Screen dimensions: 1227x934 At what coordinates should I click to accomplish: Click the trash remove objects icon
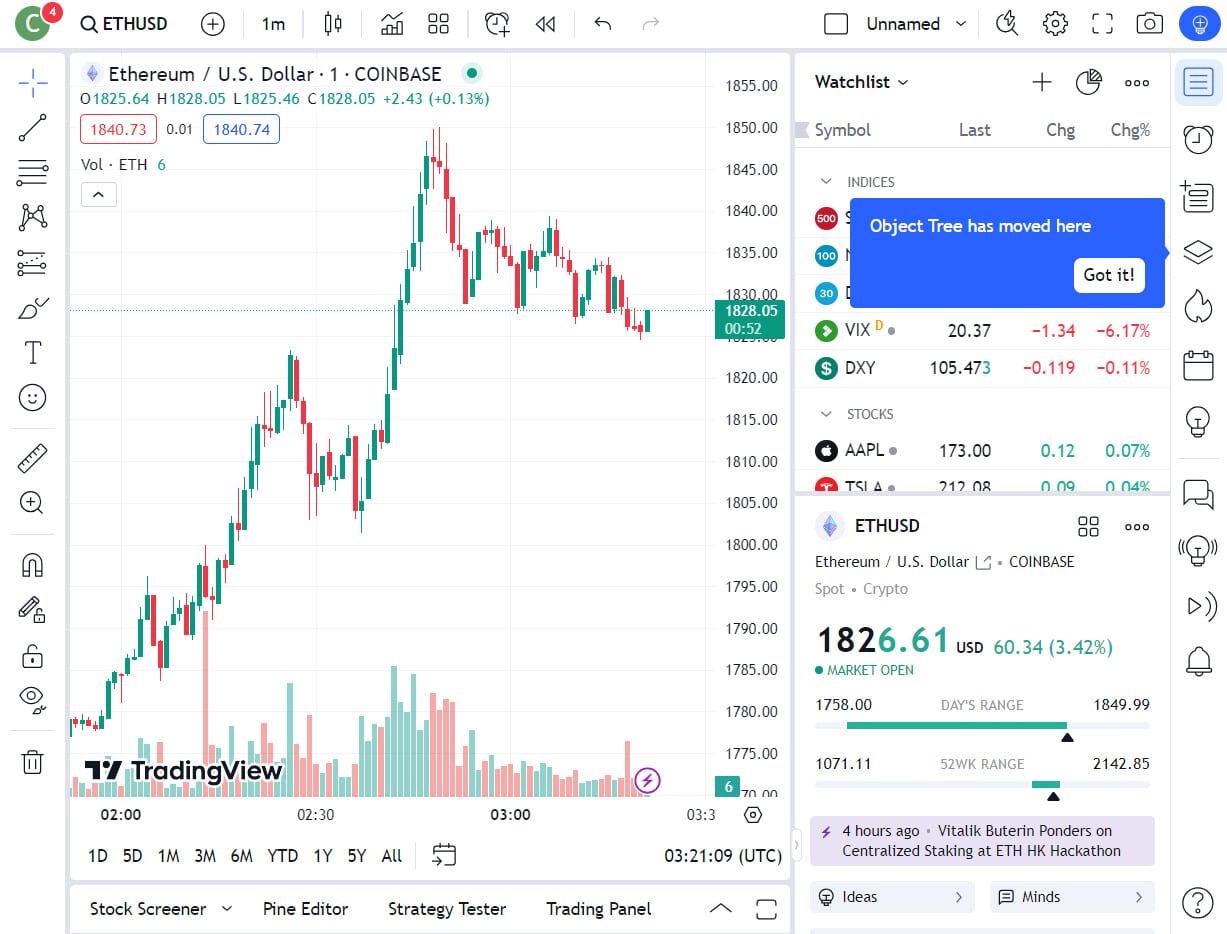pos(32,762)
